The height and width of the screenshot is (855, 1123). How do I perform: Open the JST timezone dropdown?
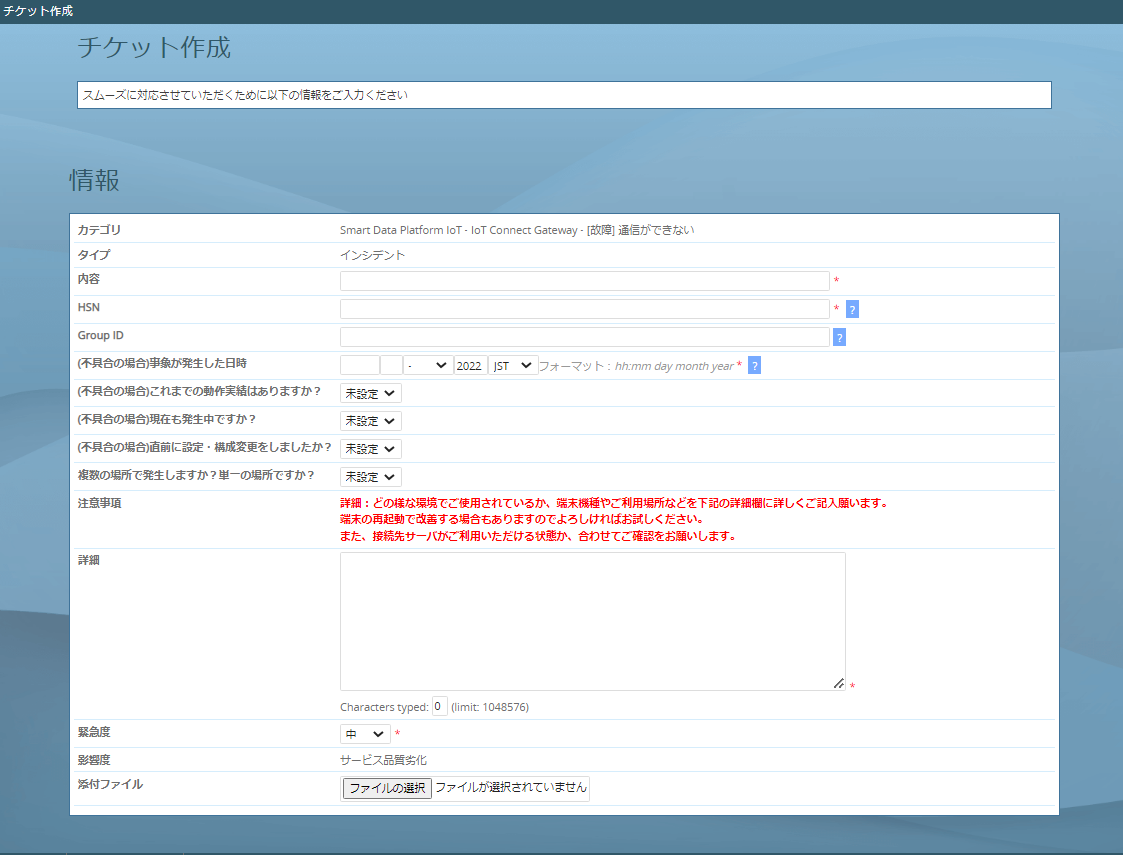coord(513,366)
